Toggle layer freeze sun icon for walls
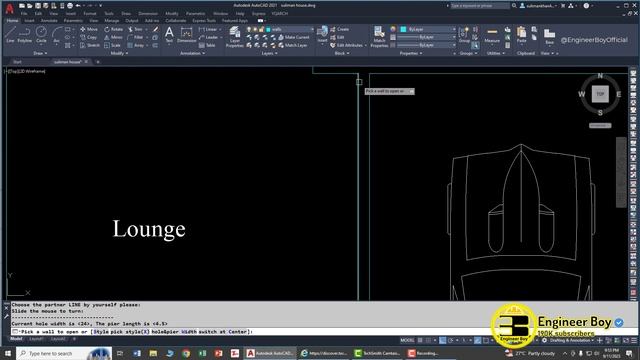Viewport: 640px width, 360px height. pos(255,29)
